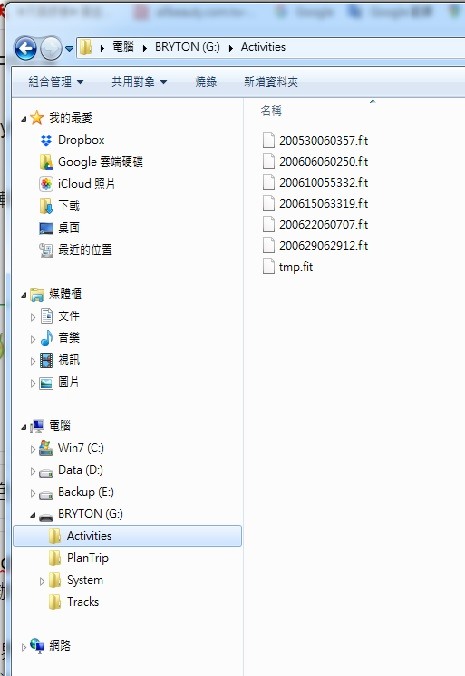Open the 視訊 library
Image resolution: width=465 pixels, height=676 pixels.
coord(69,360)
